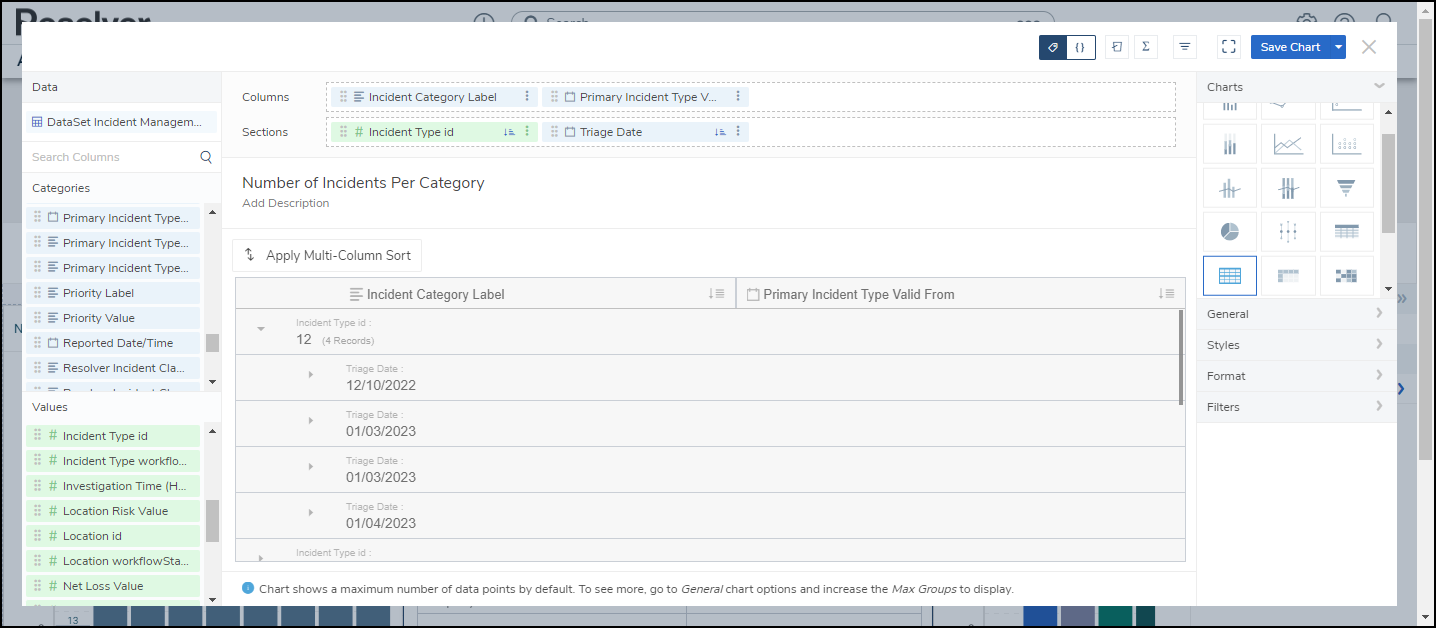Click sort icon on Triage Date chip

click(720, 132)
